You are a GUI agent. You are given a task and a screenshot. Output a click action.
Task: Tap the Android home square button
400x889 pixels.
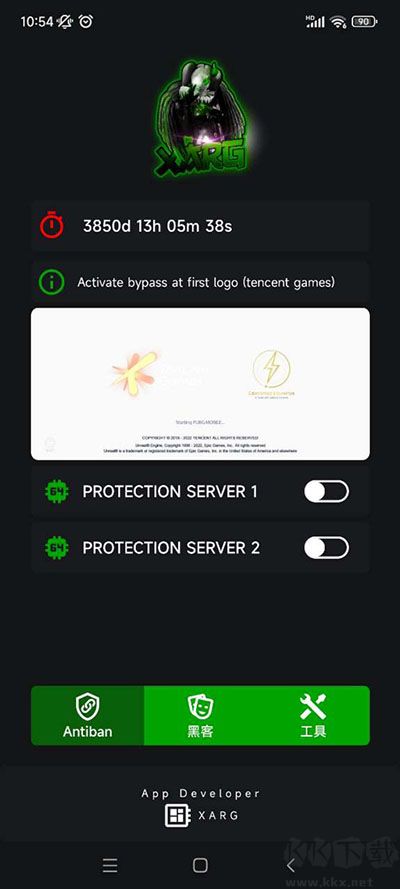pyautogui.click(x=200, y=865)
